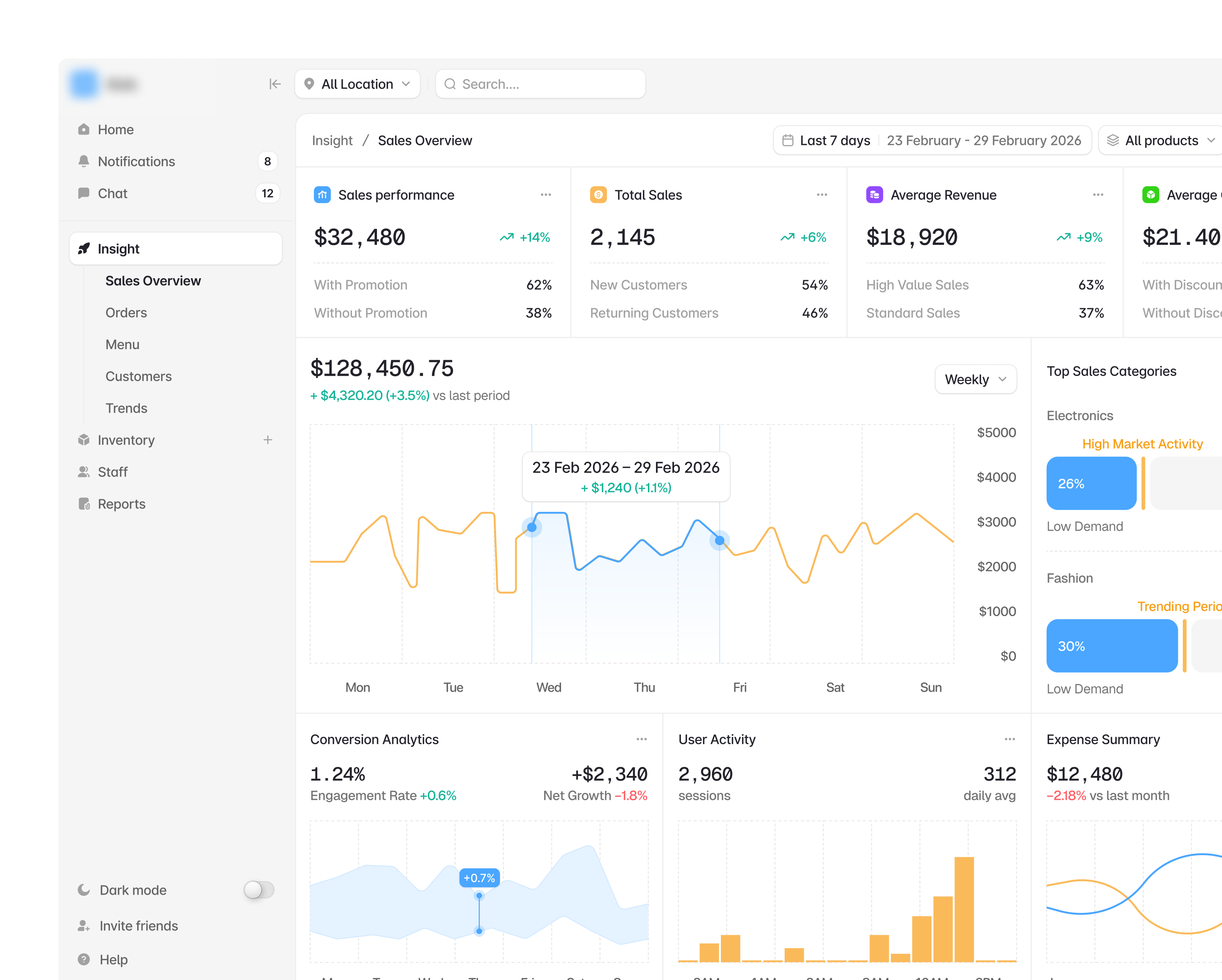The height and width of the screenshot is (980, 1222).
Task: Toggle the Dark mode switch
Action: tap(259, 890)
